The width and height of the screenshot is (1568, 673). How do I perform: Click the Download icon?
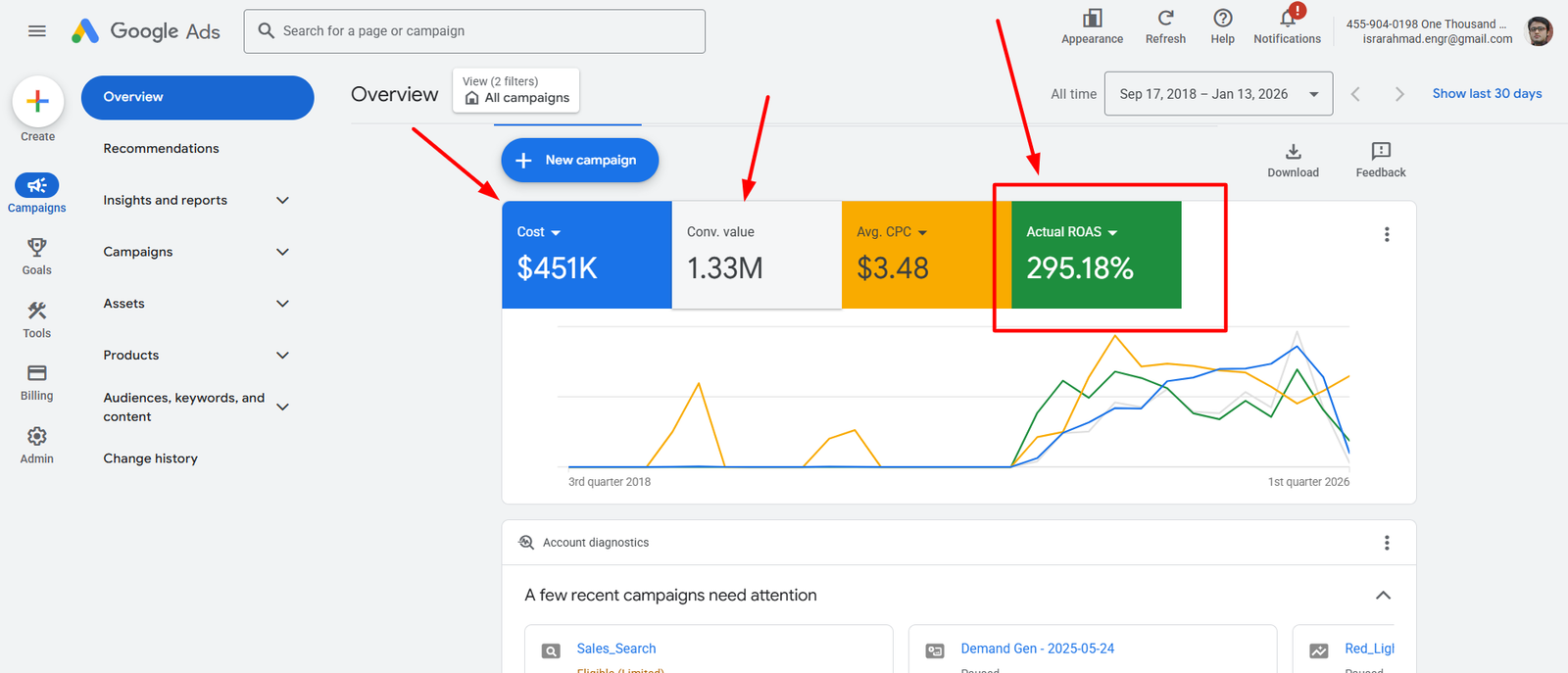pos(1293,151)
